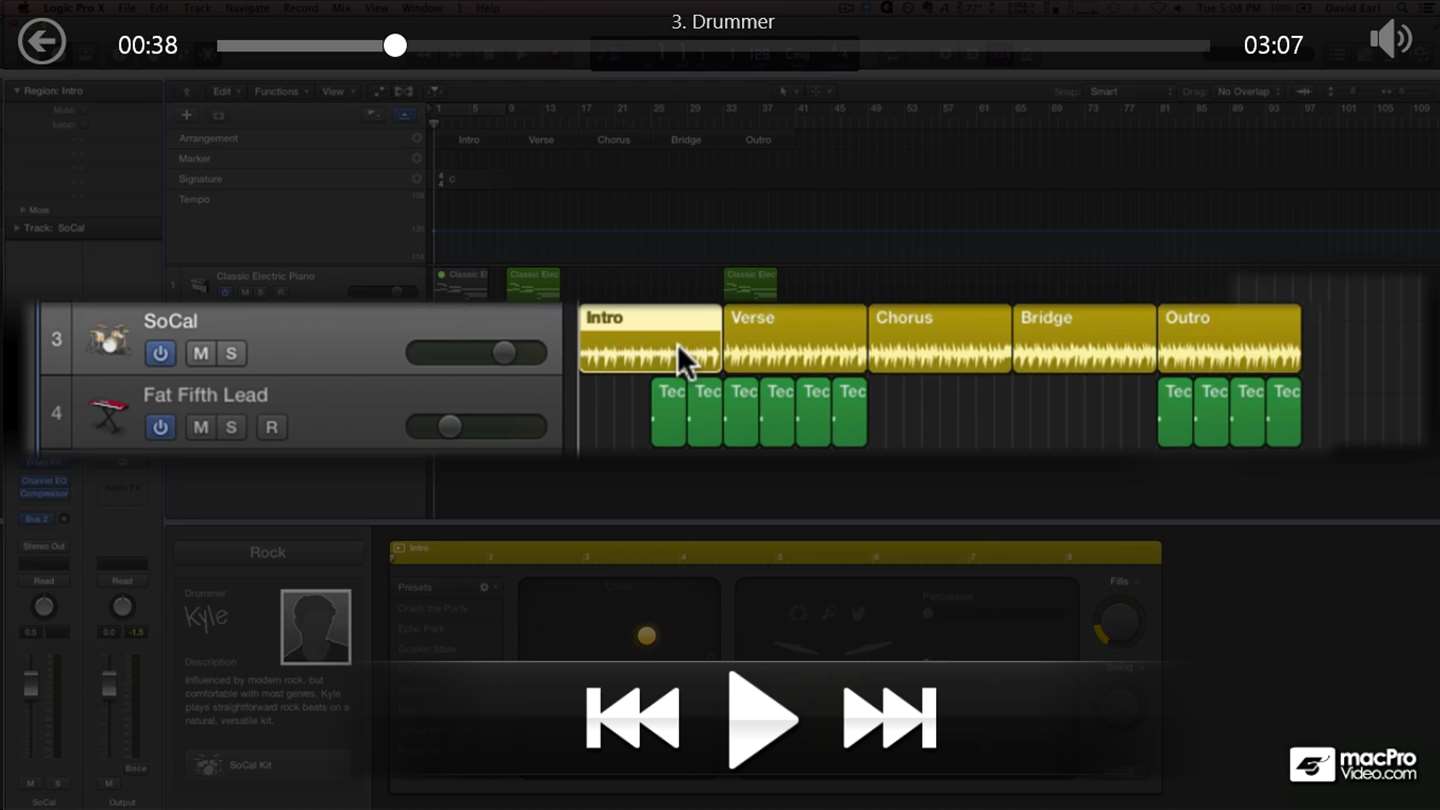Skip to the next video with forward button

(890, 718)
